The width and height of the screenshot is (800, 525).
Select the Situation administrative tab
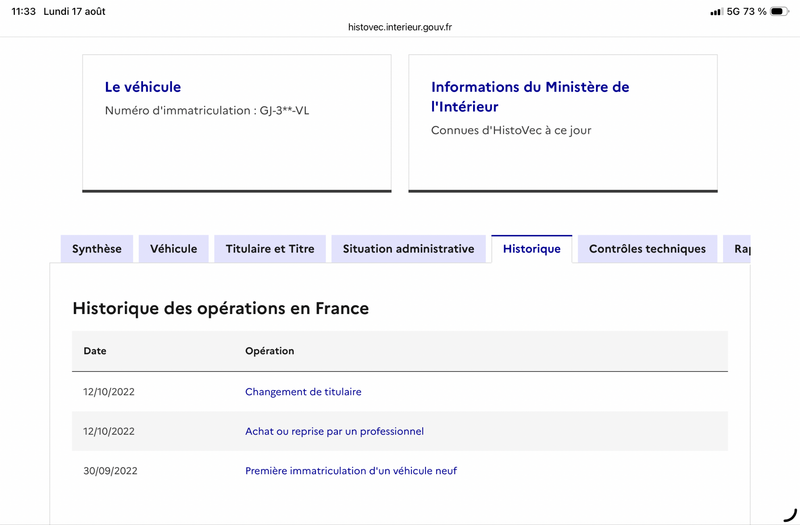[x=408, y=249]
